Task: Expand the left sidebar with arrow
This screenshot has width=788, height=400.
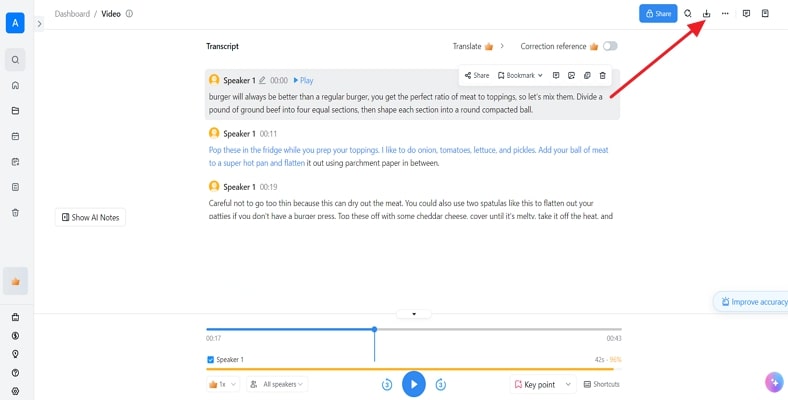Action: coord(39,23)
